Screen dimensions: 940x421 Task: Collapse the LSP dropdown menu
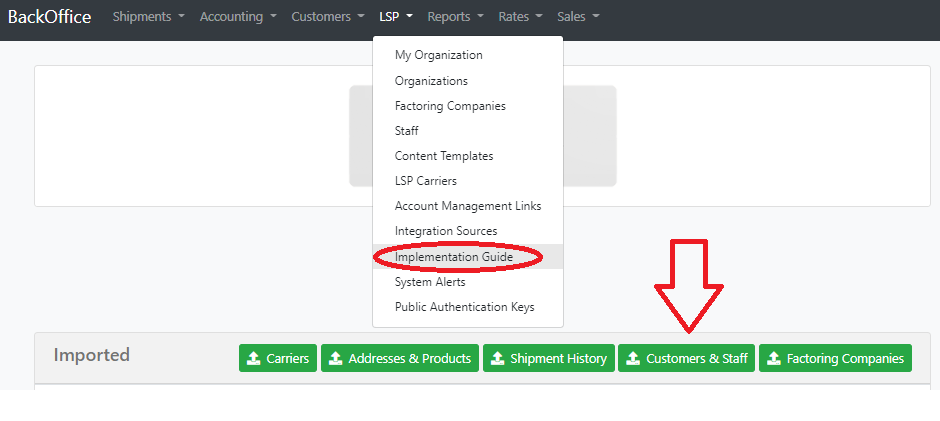click(x=396, y=17)
